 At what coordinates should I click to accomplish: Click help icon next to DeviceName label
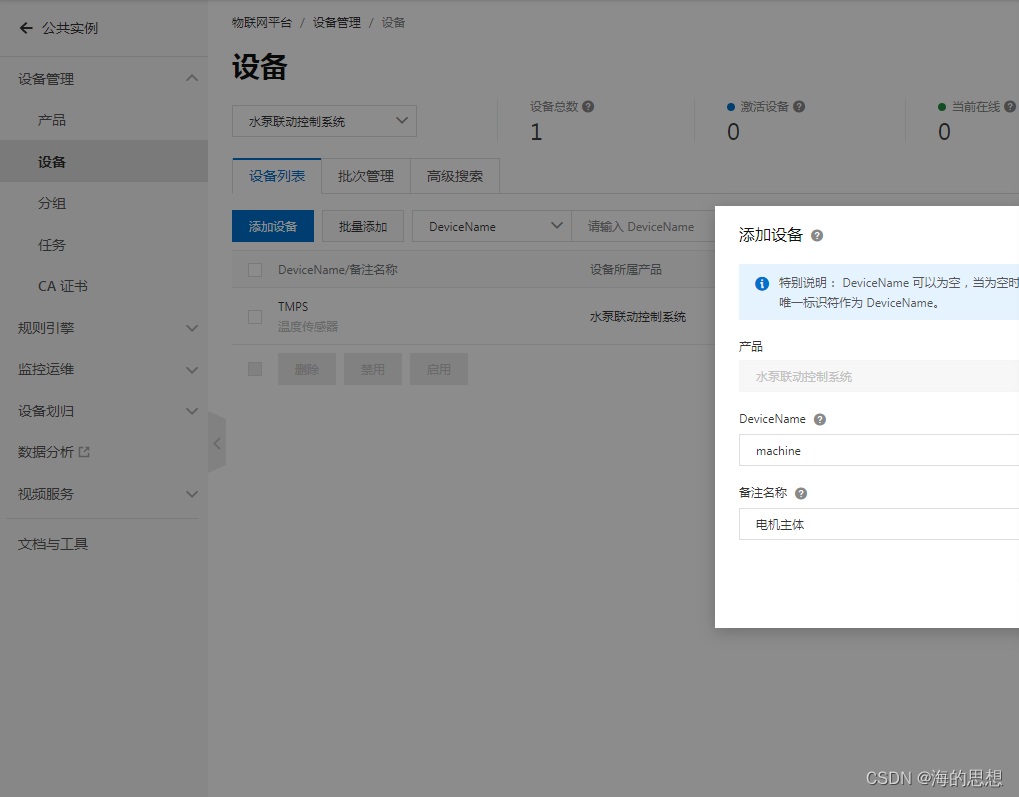(x=820, y=419)
